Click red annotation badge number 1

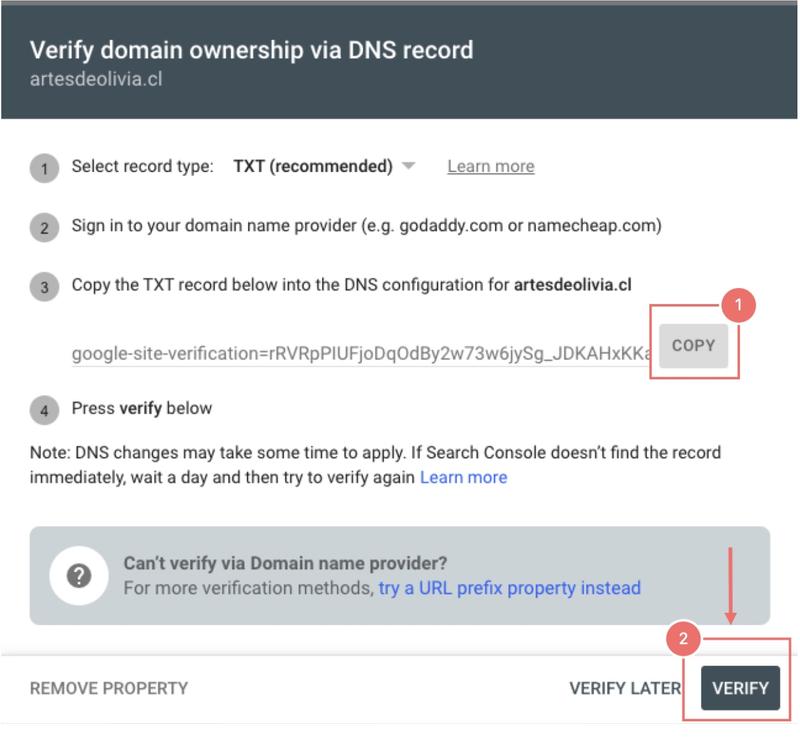click(x=738, y=305)
